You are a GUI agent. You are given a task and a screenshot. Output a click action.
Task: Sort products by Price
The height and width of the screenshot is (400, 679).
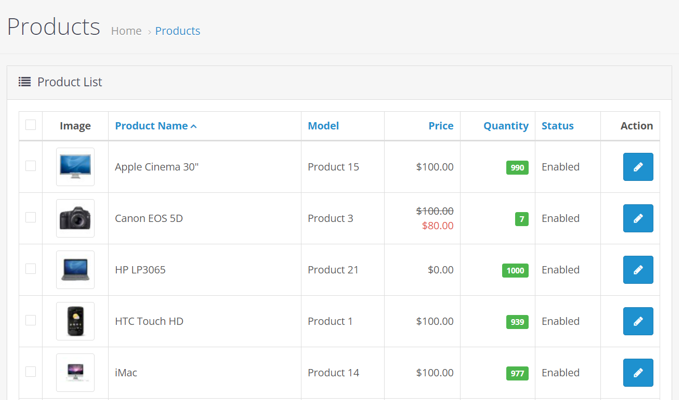click(x=441, y=126)
